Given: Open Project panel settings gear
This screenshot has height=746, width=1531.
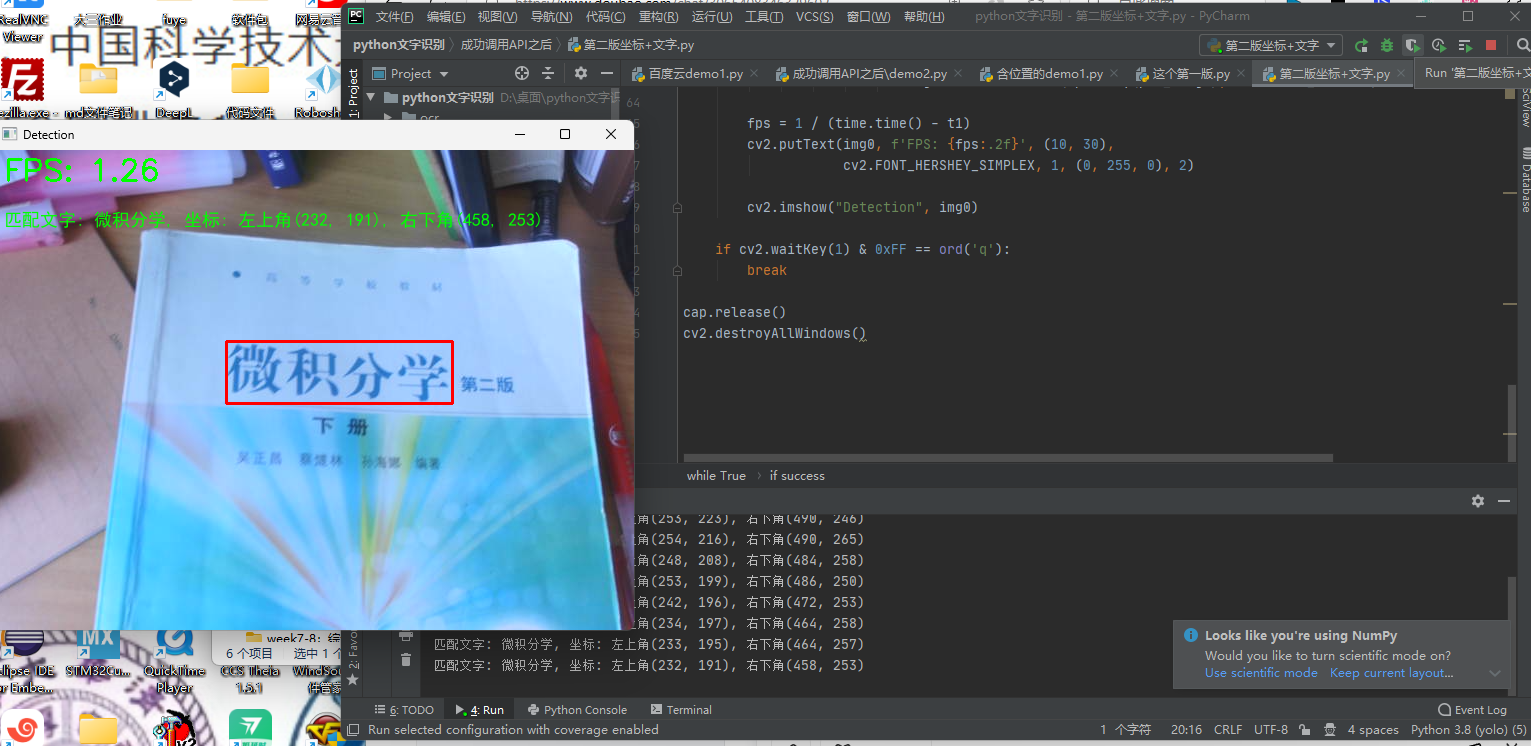Looking at the screenshot, I should 581,73.
